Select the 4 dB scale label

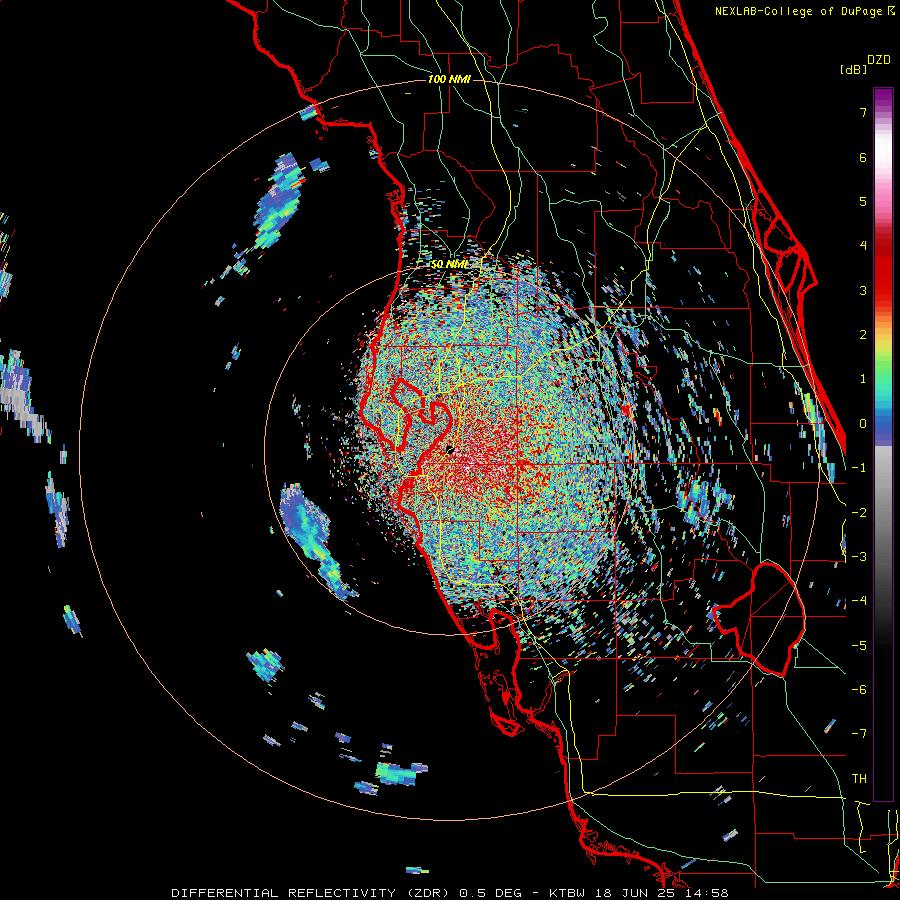(x=863, y=246)
